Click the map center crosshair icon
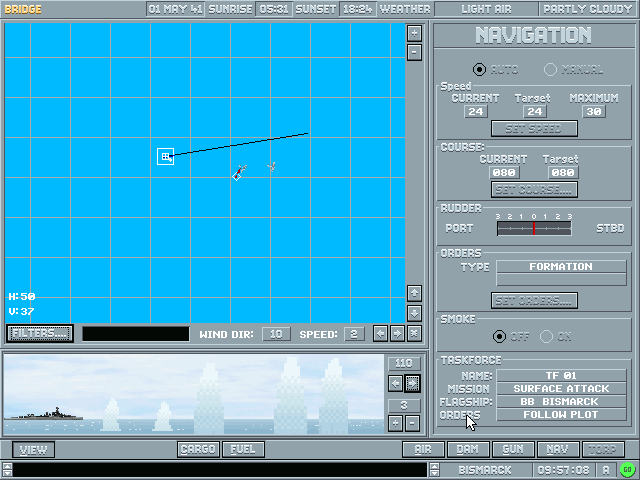Viewport: 640px width, 480px height. pyautogui.click(x=414, y=333)
